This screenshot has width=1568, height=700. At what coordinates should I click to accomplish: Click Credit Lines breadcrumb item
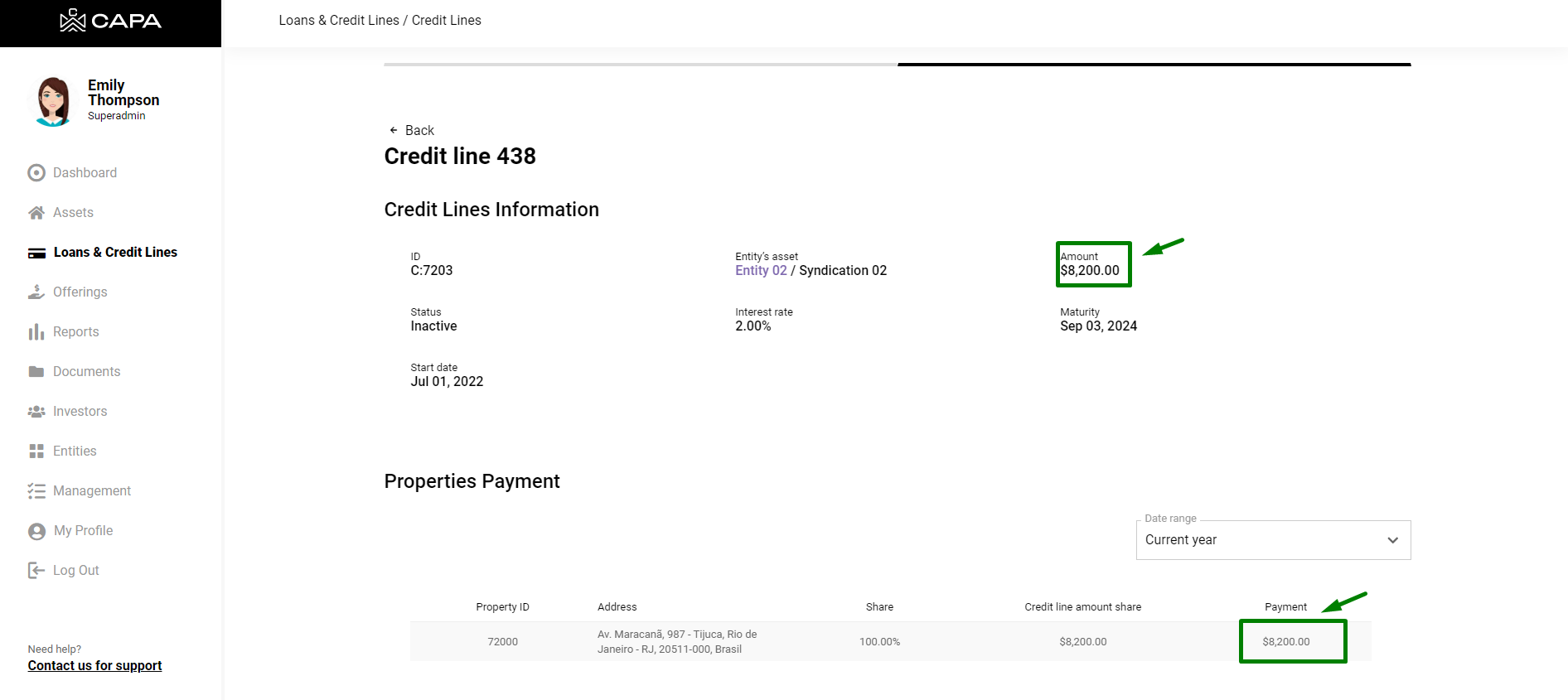point(446,20)
